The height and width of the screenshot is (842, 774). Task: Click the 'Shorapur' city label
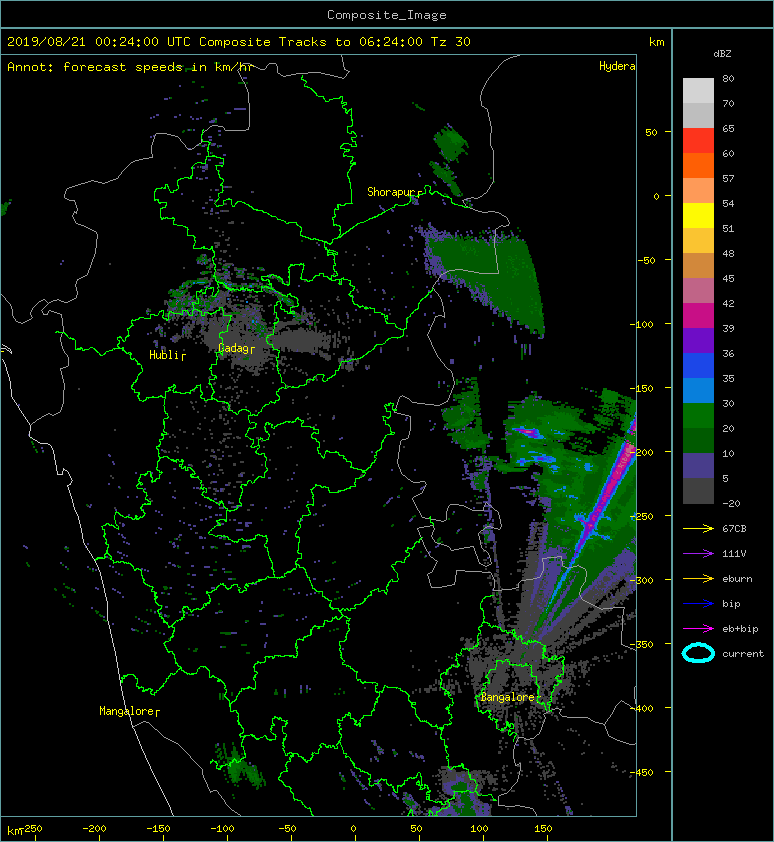point(392,192)
